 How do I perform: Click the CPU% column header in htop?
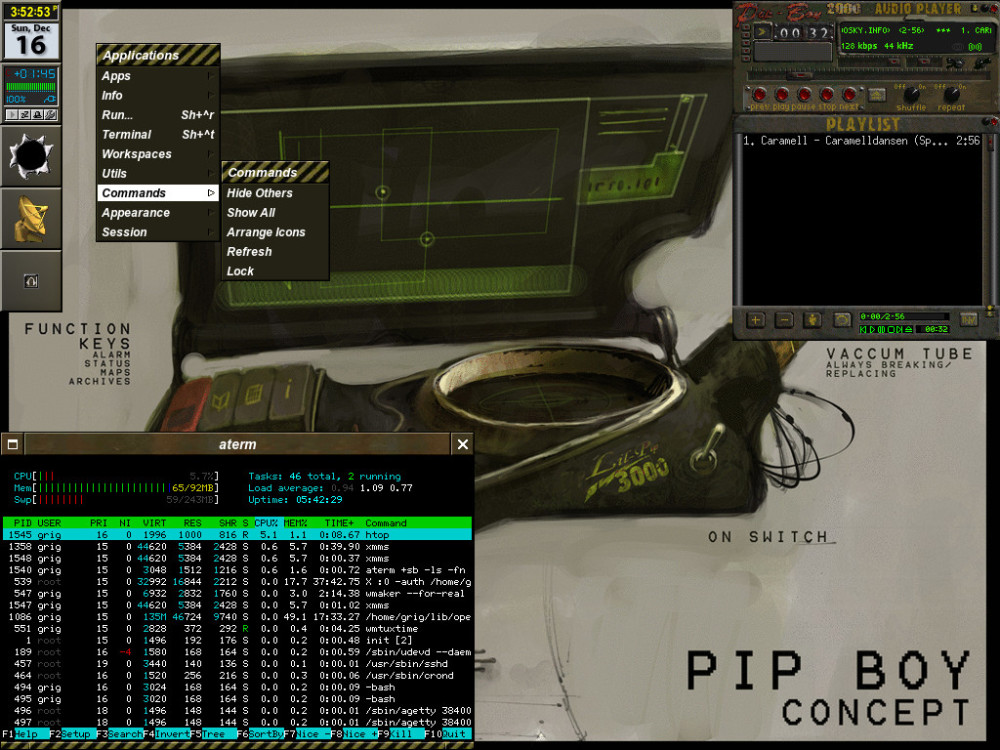[267, 523]
